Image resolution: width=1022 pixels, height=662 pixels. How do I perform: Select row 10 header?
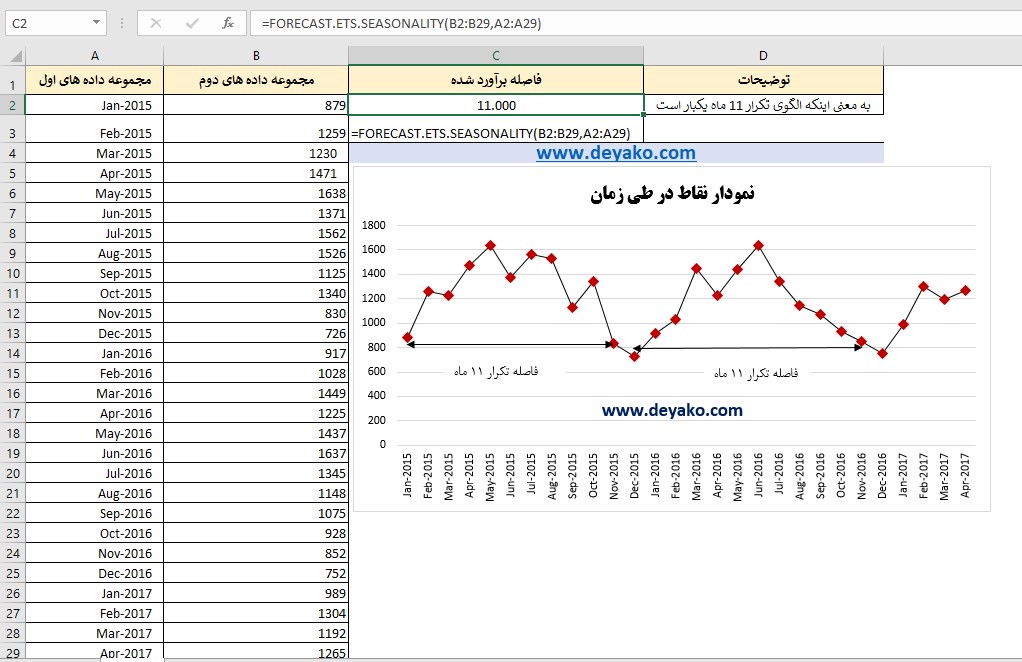tap(12, 274)
